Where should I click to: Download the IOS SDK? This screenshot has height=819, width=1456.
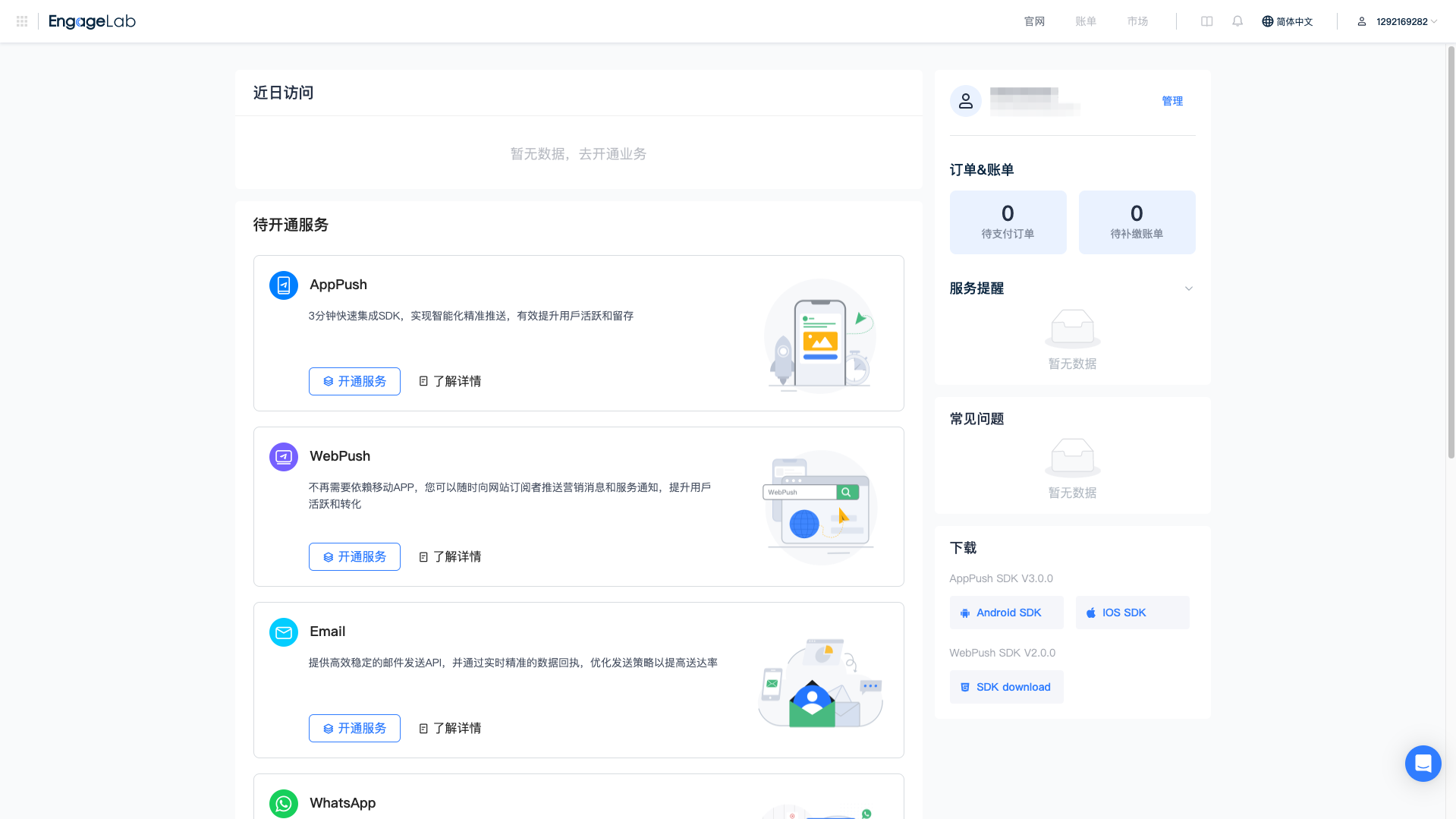click(x=1132, y=613)
